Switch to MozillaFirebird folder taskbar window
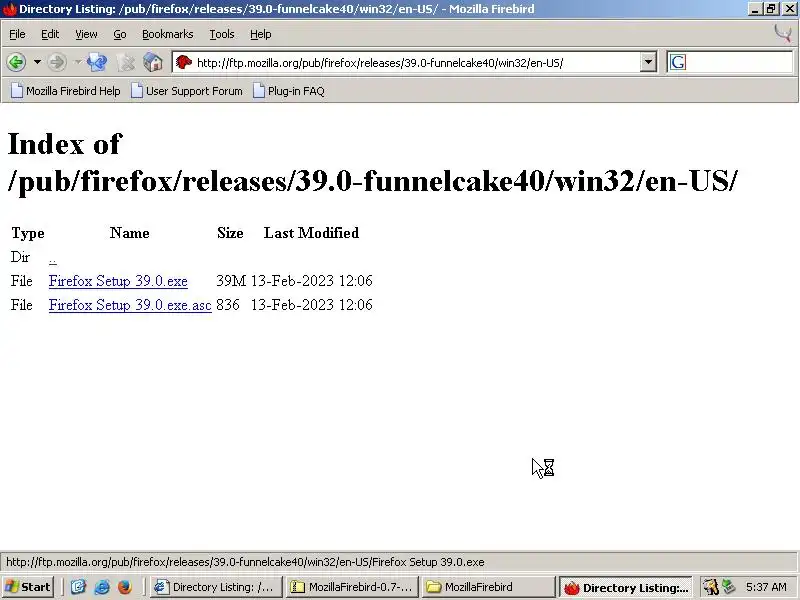Viewport: 800px width, 600px height. (488, 587)
